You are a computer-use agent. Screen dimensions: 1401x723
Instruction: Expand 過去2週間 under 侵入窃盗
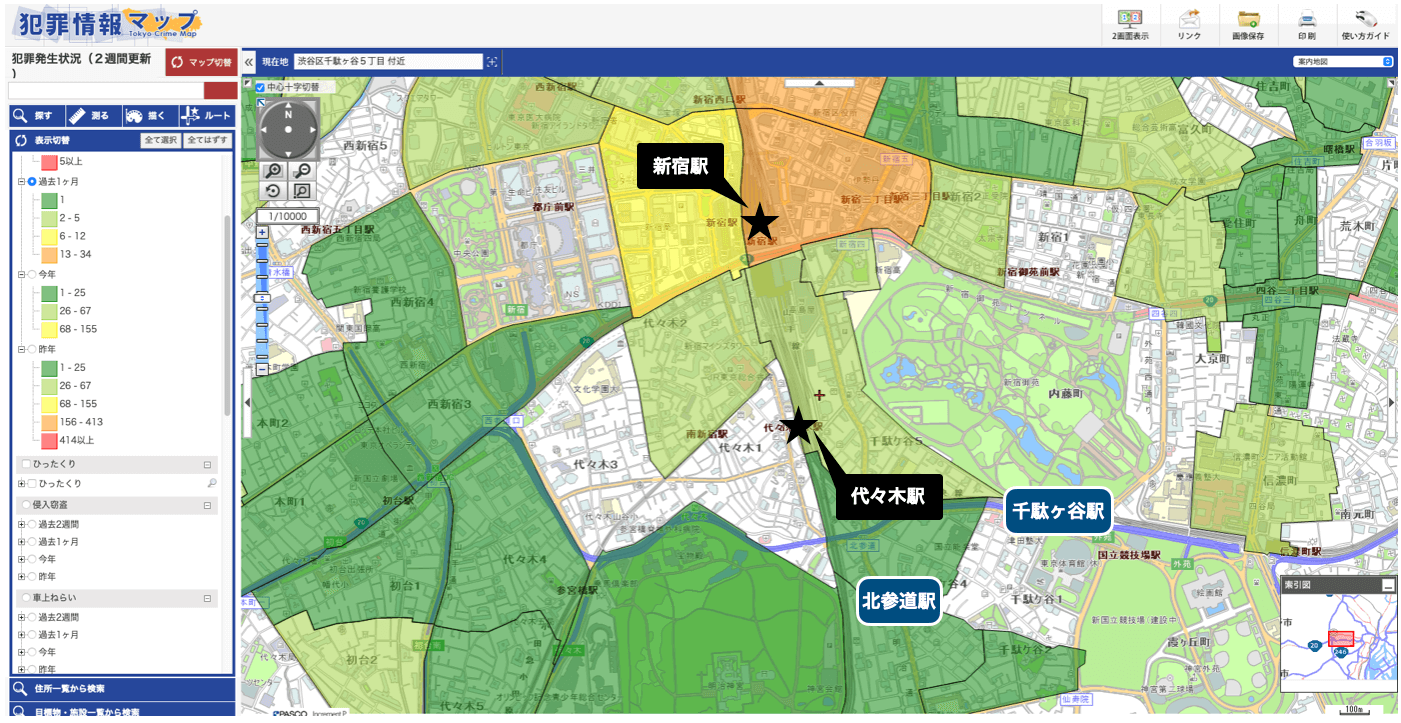click(x=21, y=524)
